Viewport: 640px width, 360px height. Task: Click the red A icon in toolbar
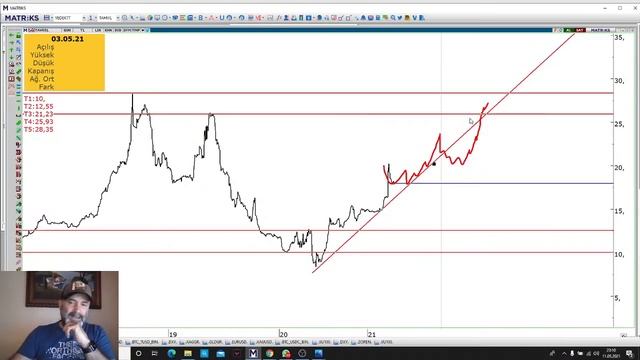click(x=211, y=18)
